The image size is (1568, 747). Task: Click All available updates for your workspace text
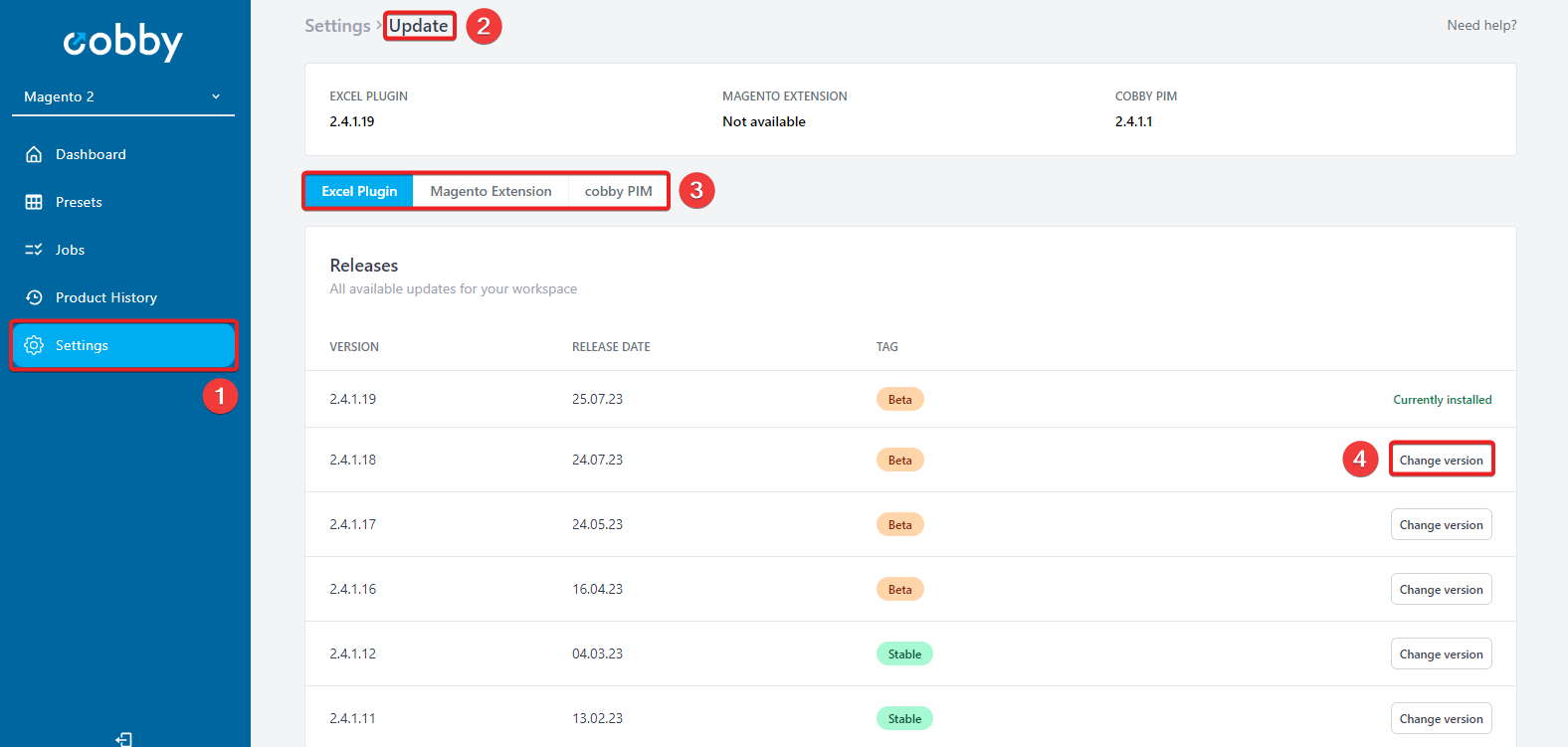(x=454, y=288)
